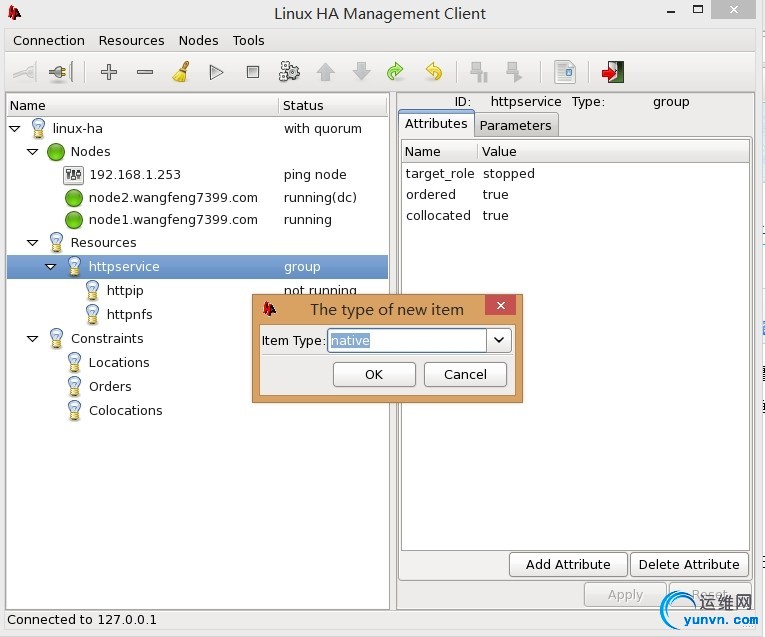Open the Item Type dropdown arrow
765x637 pixels.
pyautogui.click(x=499, y=340)
